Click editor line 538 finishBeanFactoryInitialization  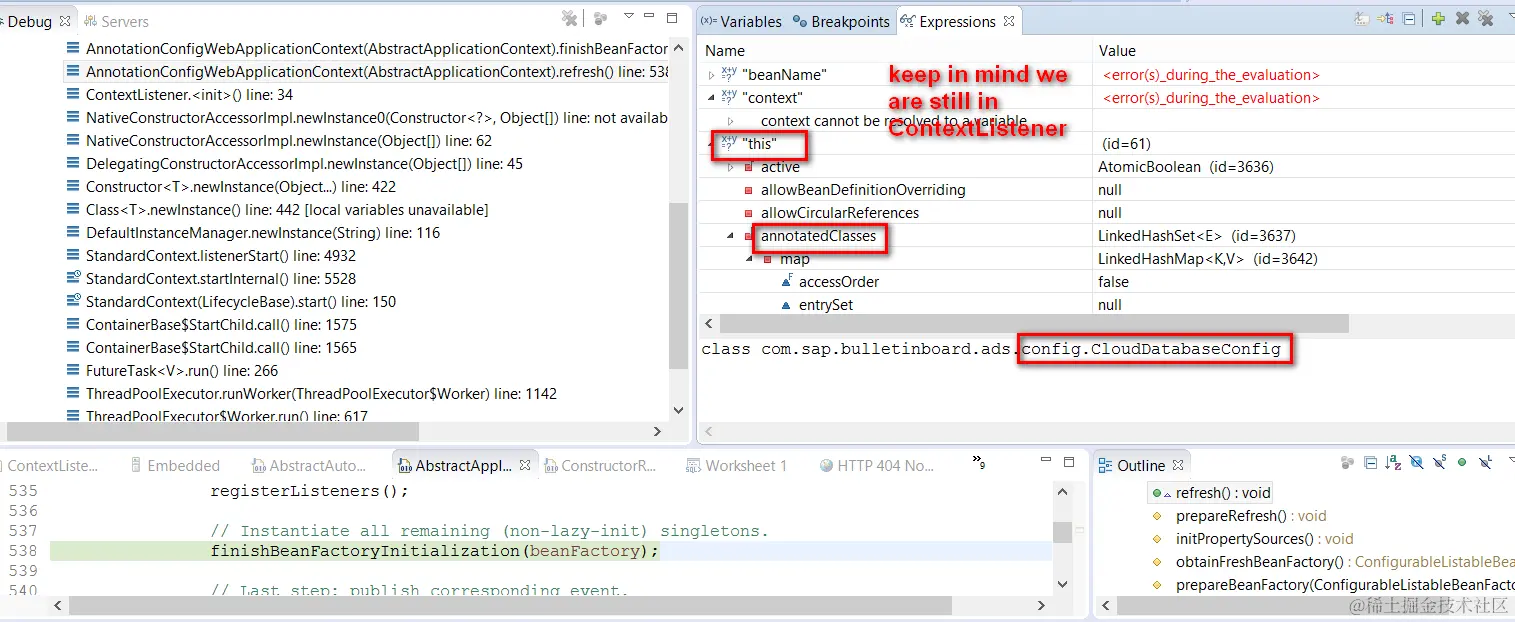435,551
